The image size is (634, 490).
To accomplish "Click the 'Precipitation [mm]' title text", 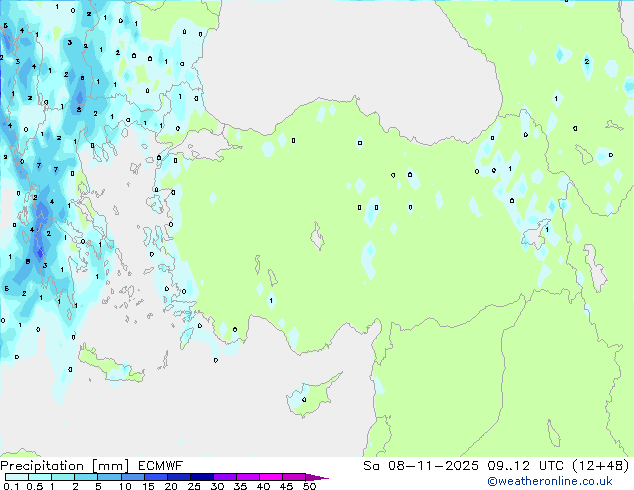I will 65,466.
